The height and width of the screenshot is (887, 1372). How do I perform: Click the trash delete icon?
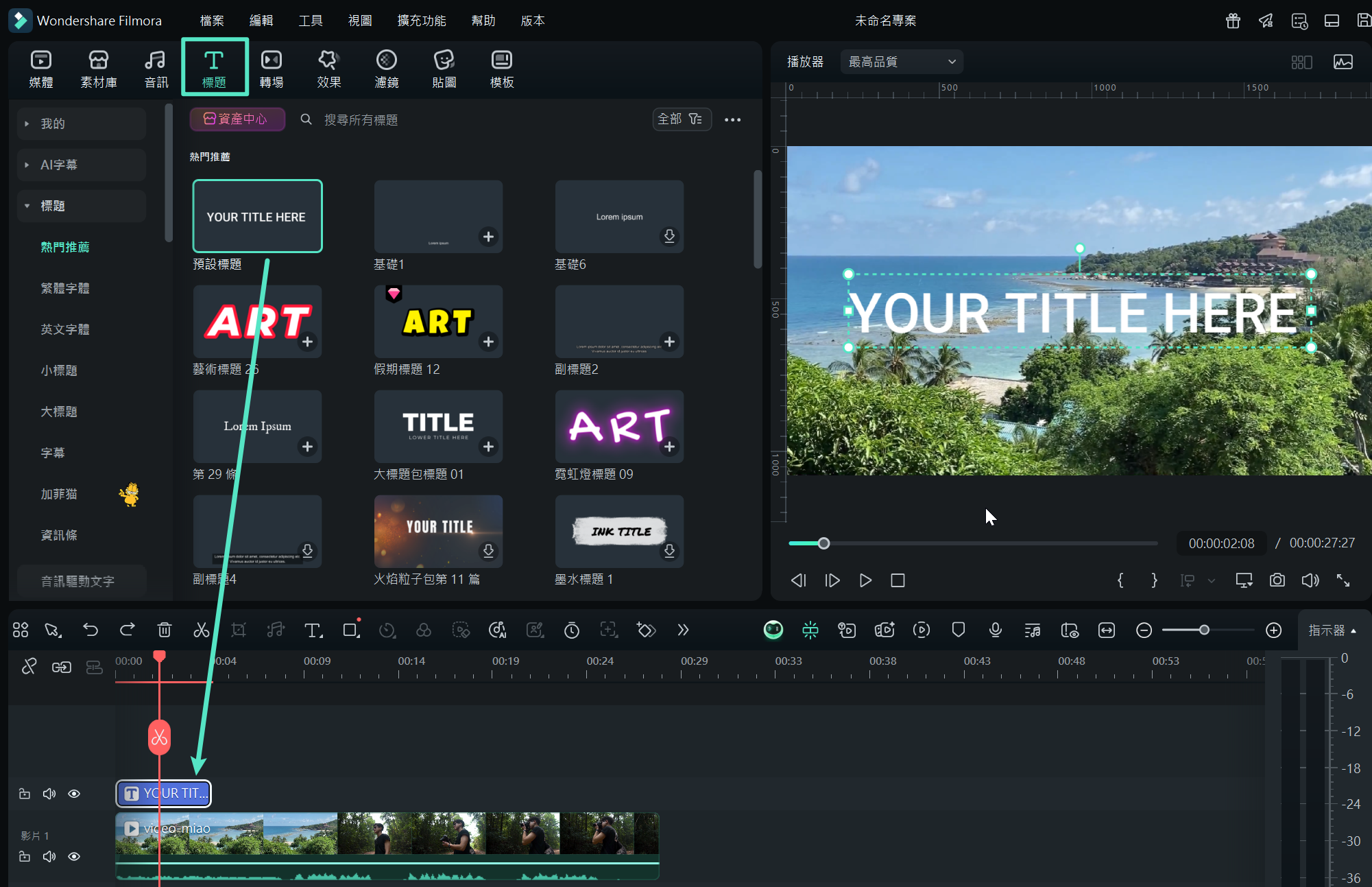165,630
